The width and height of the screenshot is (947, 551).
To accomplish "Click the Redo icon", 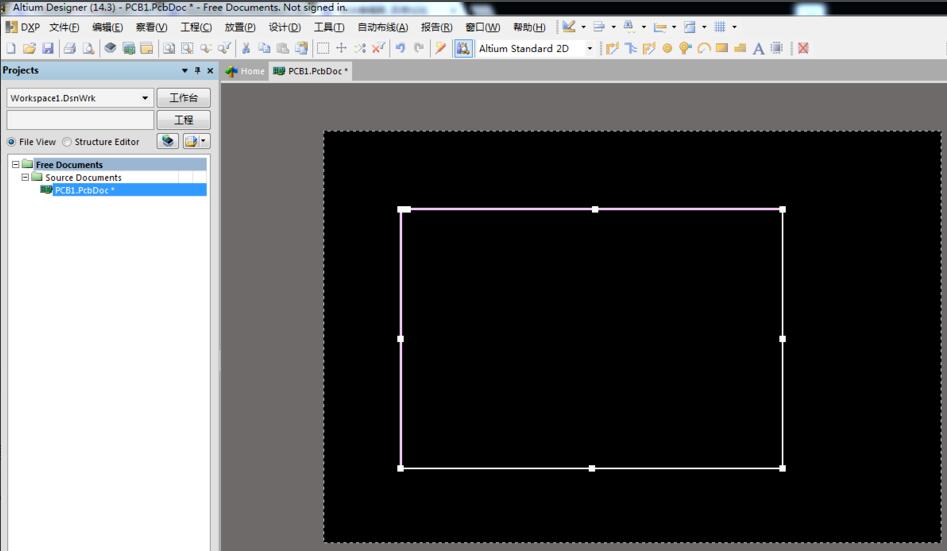I will [x=419, y=48].
